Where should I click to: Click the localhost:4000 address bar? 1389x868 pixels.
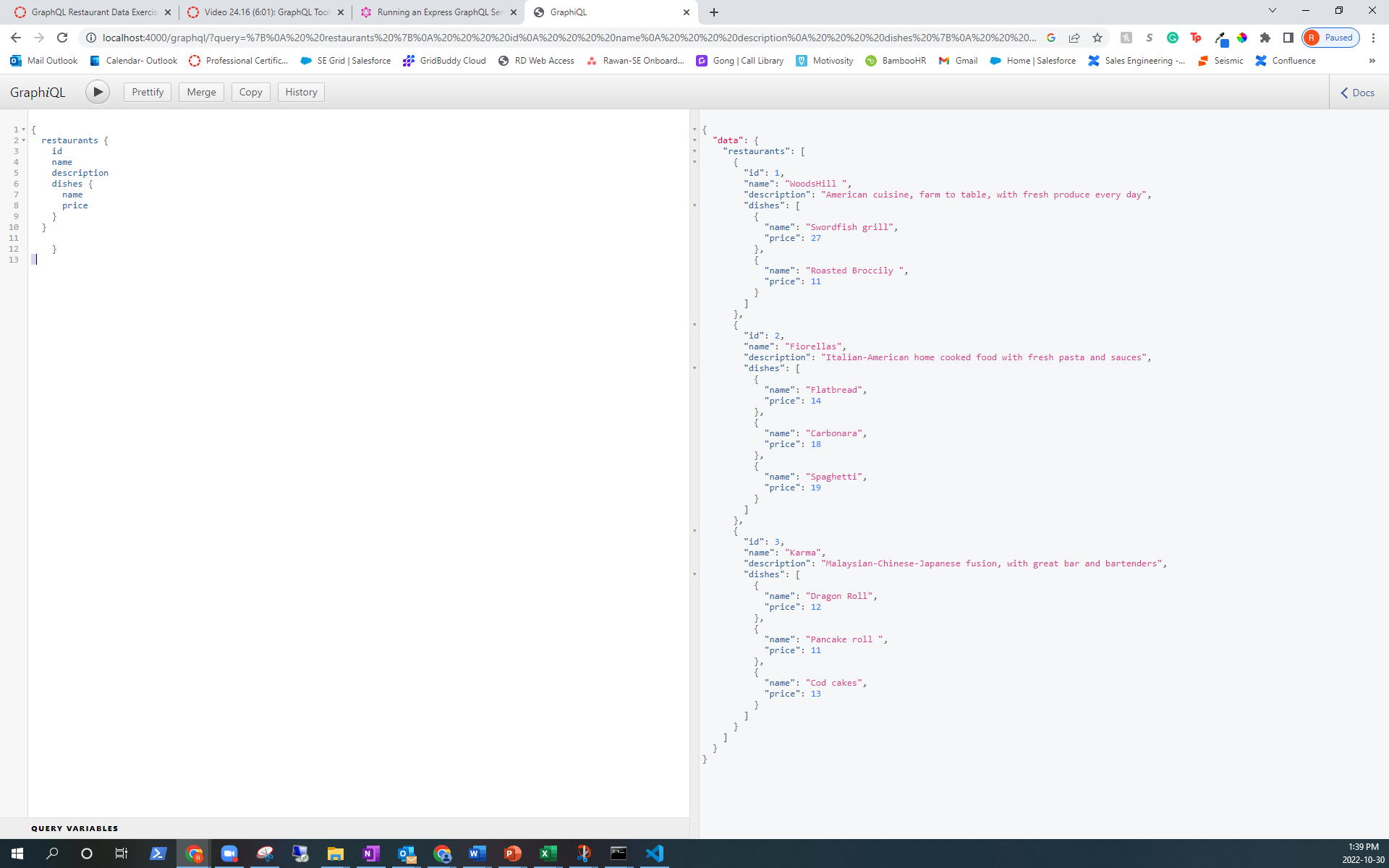tap(568, 38)
